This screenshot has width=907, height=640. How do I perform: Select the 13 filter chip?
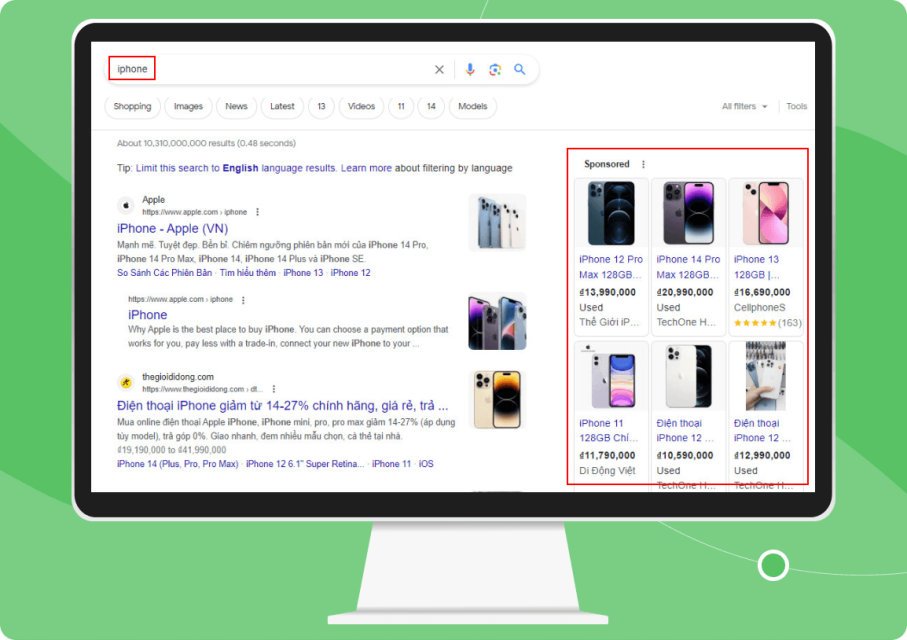click(x=321, y=106)
